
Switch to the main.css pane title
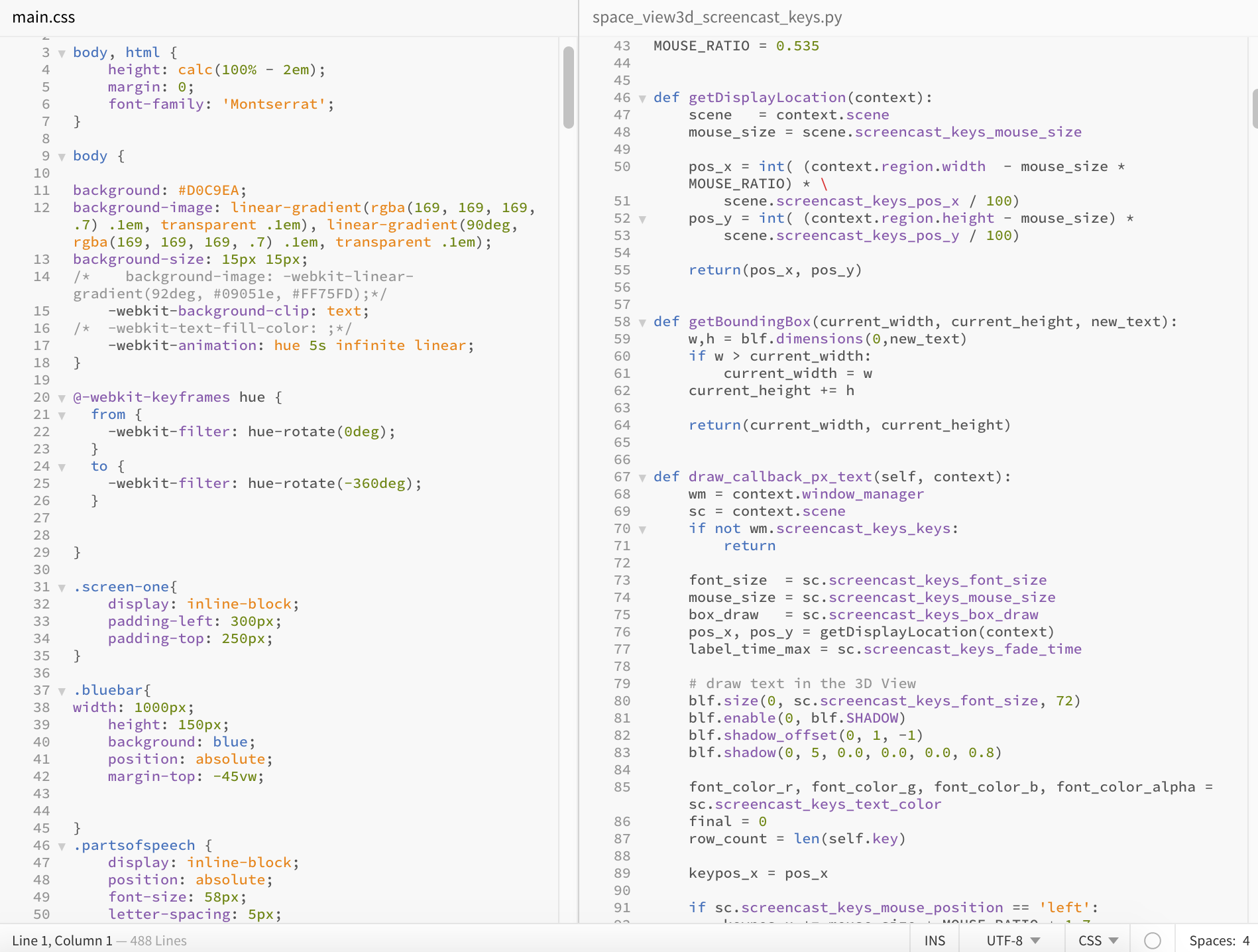44,17
